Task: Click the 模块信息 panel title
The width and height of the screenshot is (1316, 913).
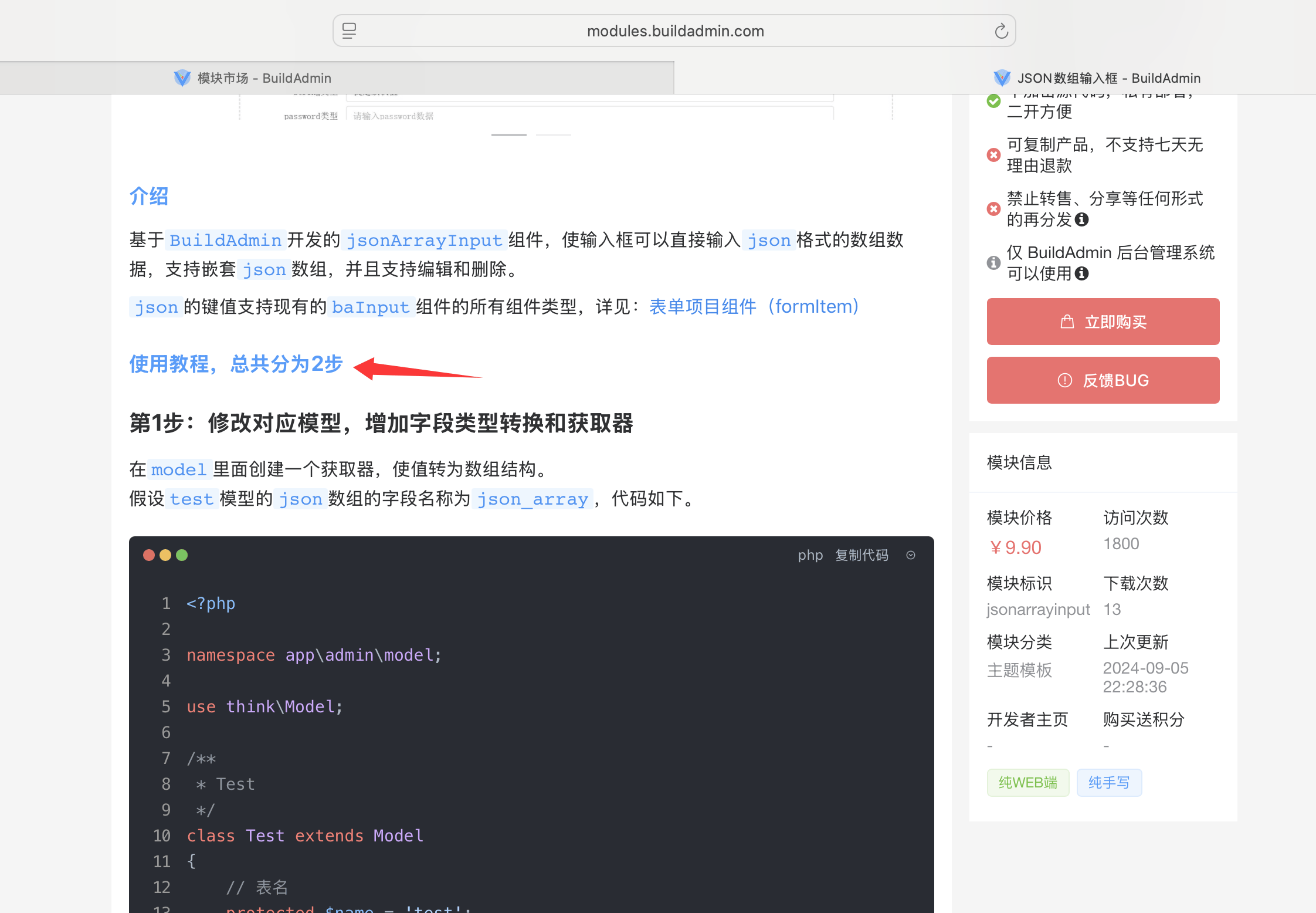Action: [x=1019, y=462]
